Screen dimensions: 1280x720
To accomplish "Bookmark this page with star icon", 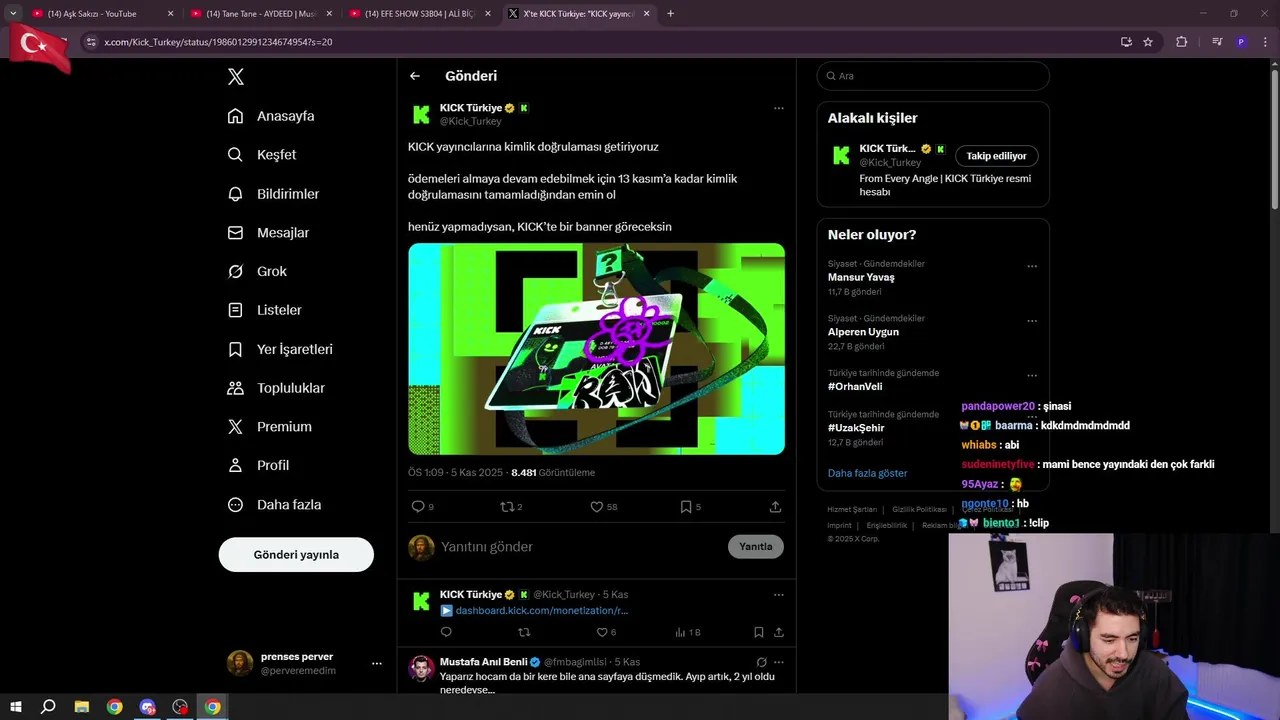I will coord(1148,42).
